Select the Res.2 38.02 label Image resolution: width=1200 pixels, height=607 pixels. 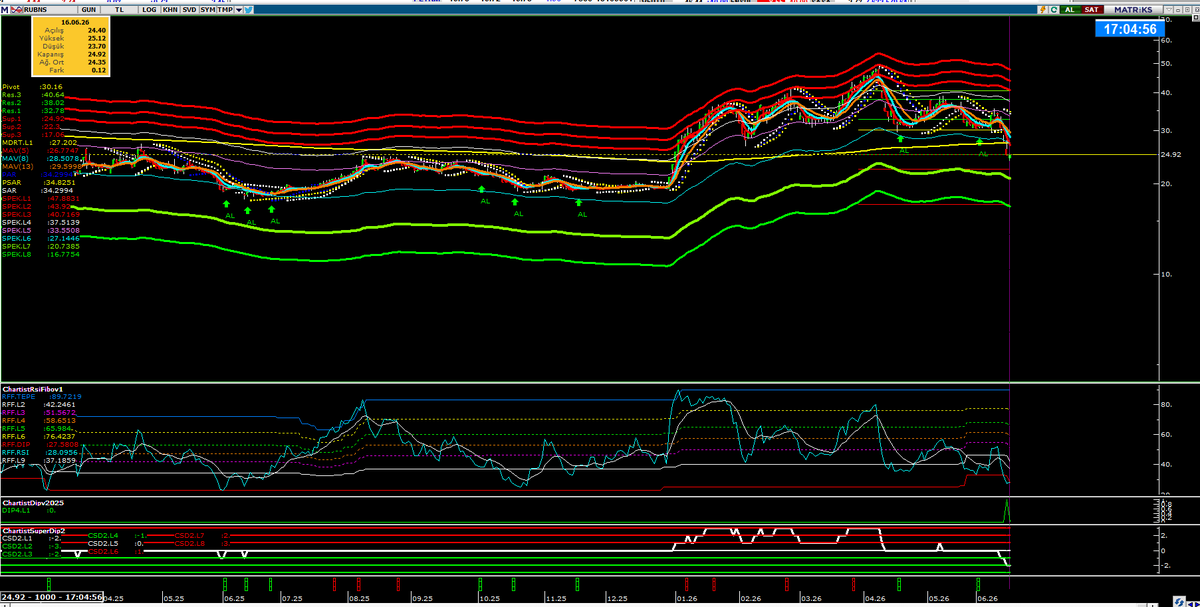pyautogui.click(x=33, y=102)
